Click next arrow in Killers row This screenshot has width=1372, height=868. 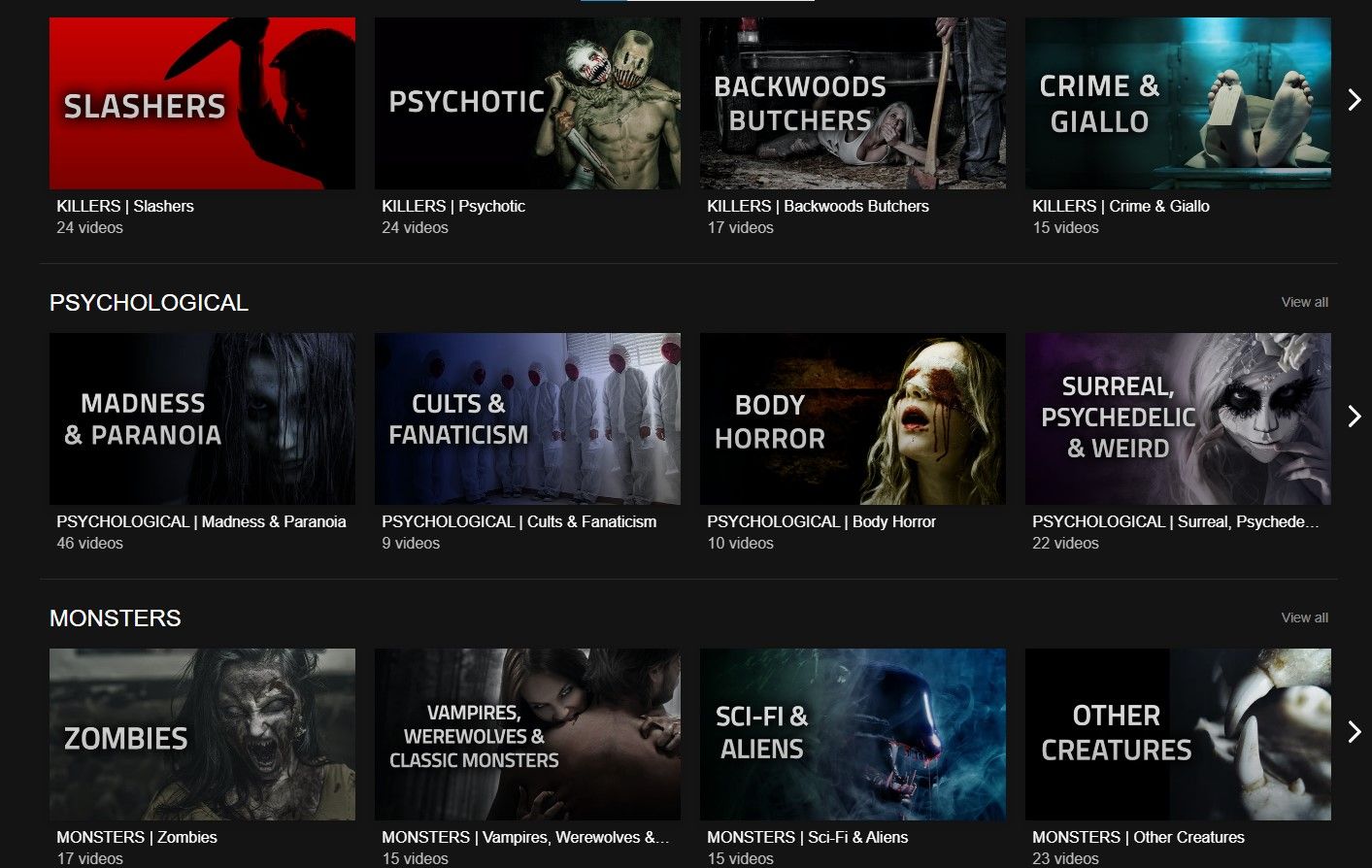pos(1355,100)
